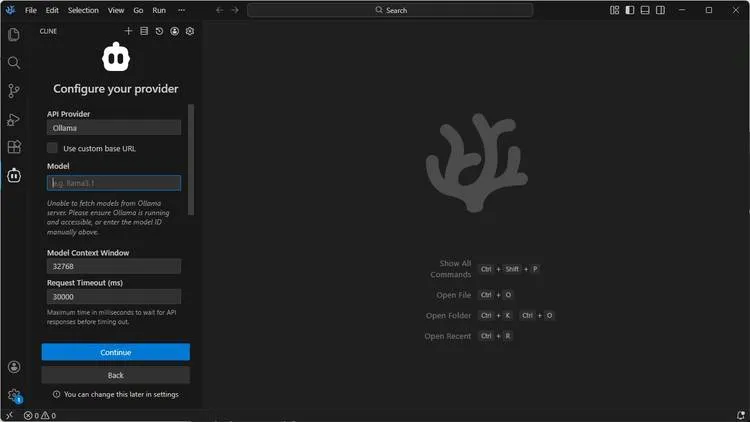
Task: Toggle primary side bar layout icon
Action: point(630,10)
